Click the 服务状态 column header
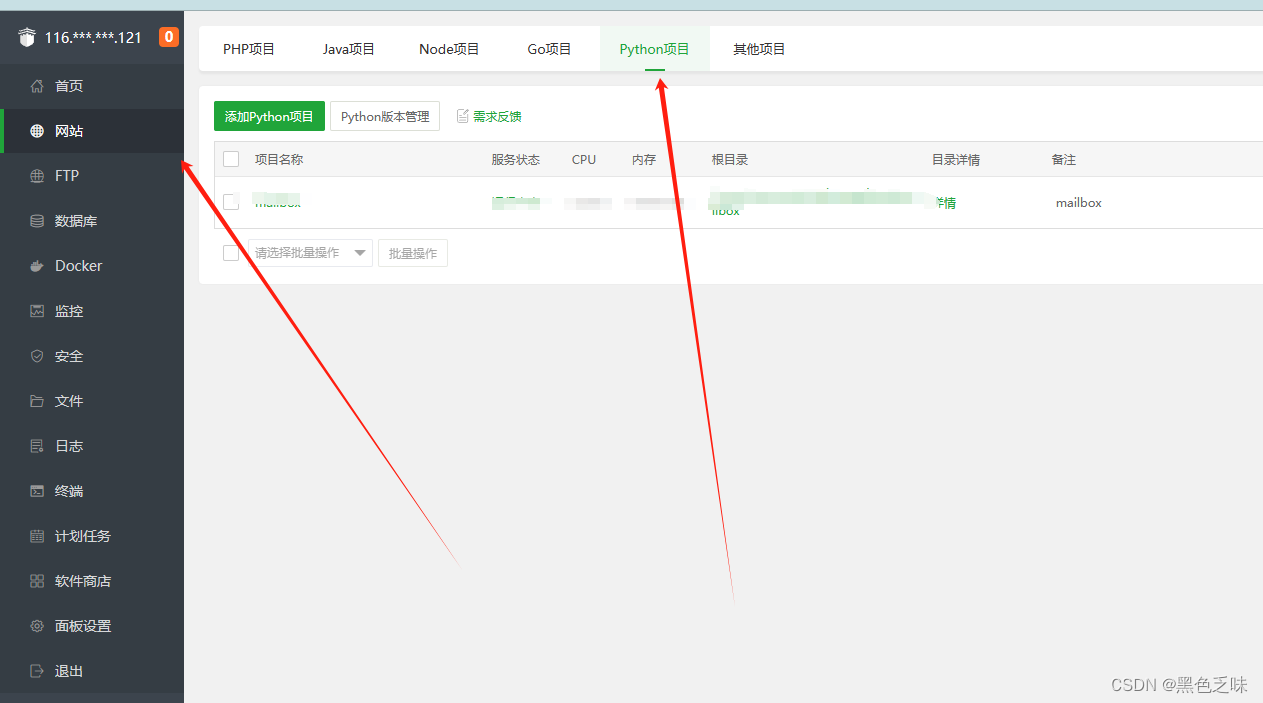1263x703 pixels. tap(516, 160)
